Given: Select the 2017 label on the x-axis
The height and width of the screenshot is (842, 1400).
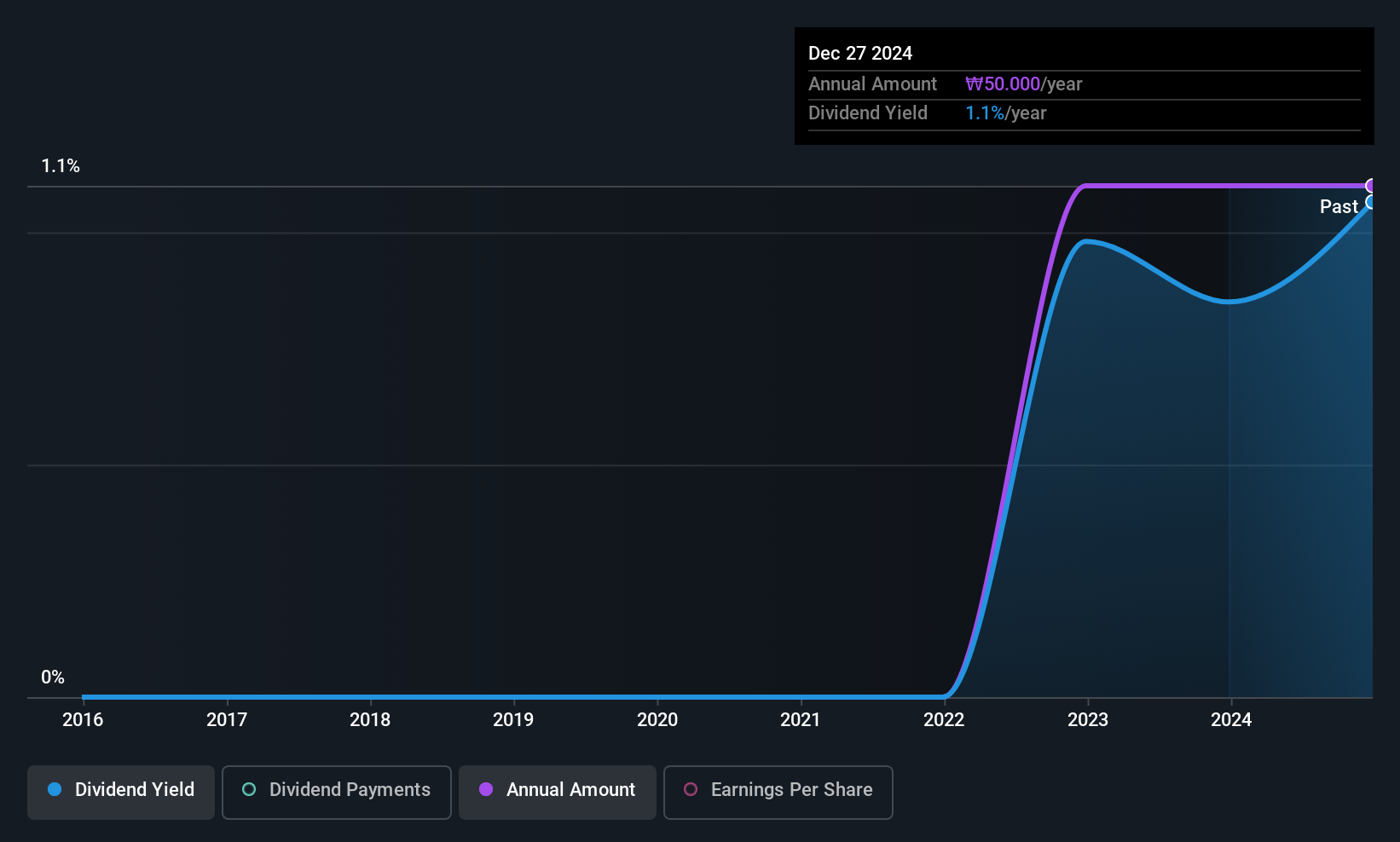Looking at the screenshot, I should [227, 720].
